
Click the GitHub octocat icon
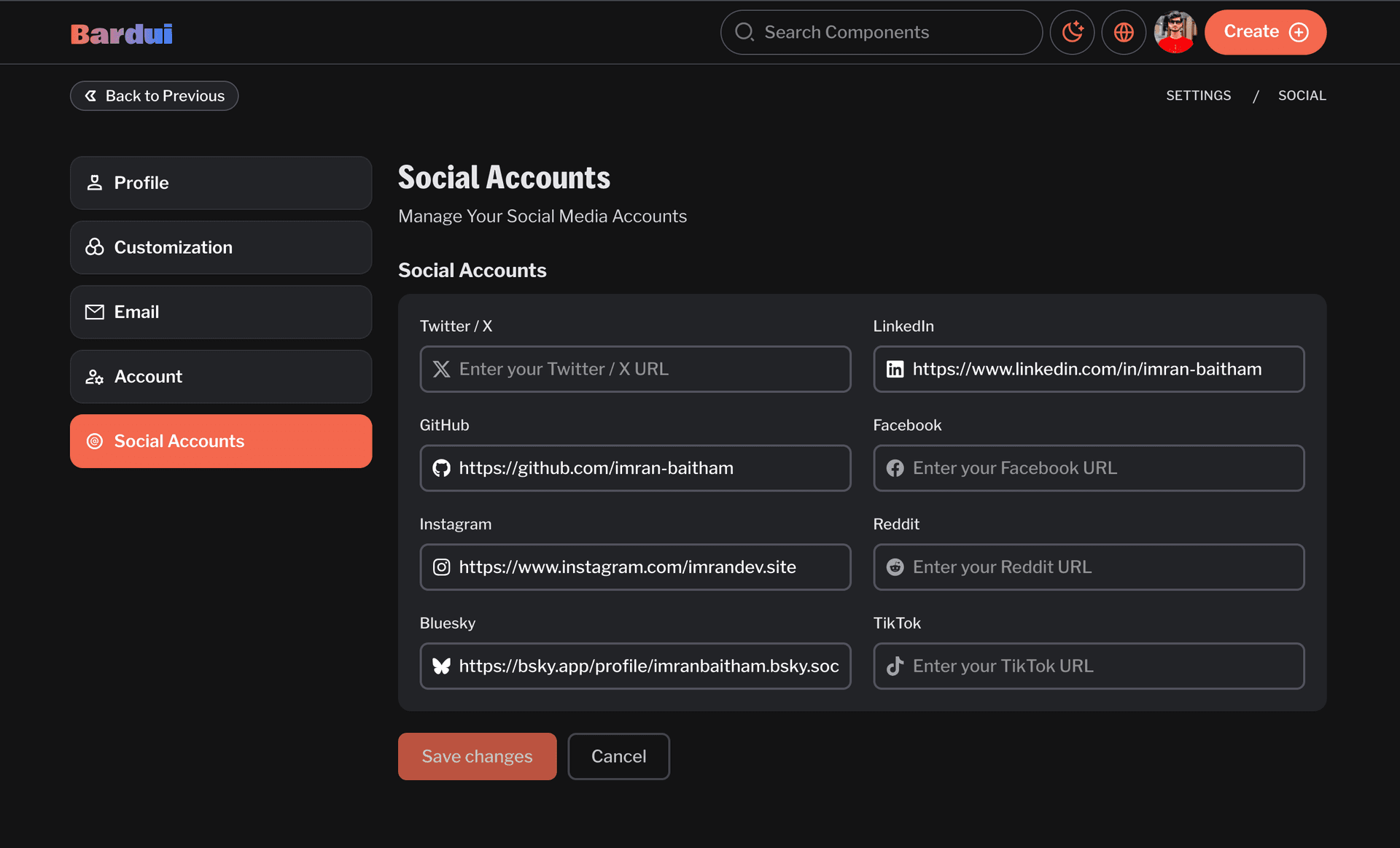tap(441, 468)
